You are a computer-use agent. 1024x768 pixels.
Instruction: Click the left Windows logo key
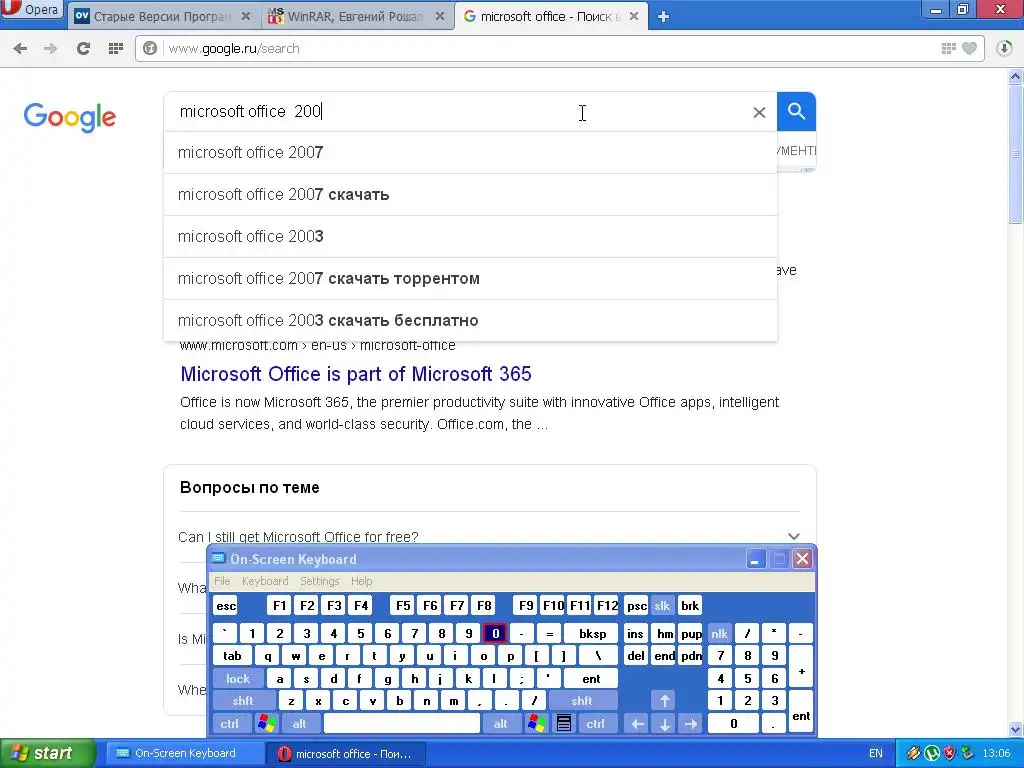pos(266,724)
